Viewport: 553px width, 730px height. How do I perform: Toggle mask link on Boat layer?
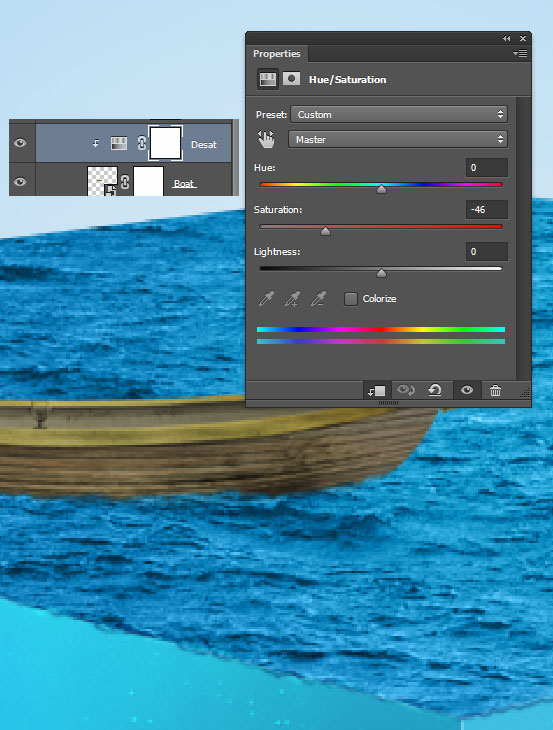[x=125, y=182]
